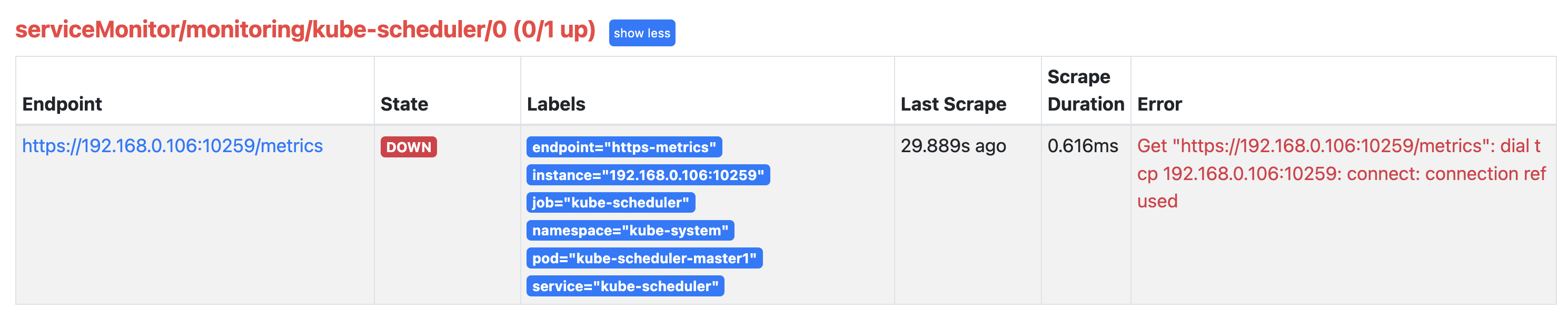Click the endpoint="https-metrics" label badge
Screen dimensions: 1568x318
(624, 147)
